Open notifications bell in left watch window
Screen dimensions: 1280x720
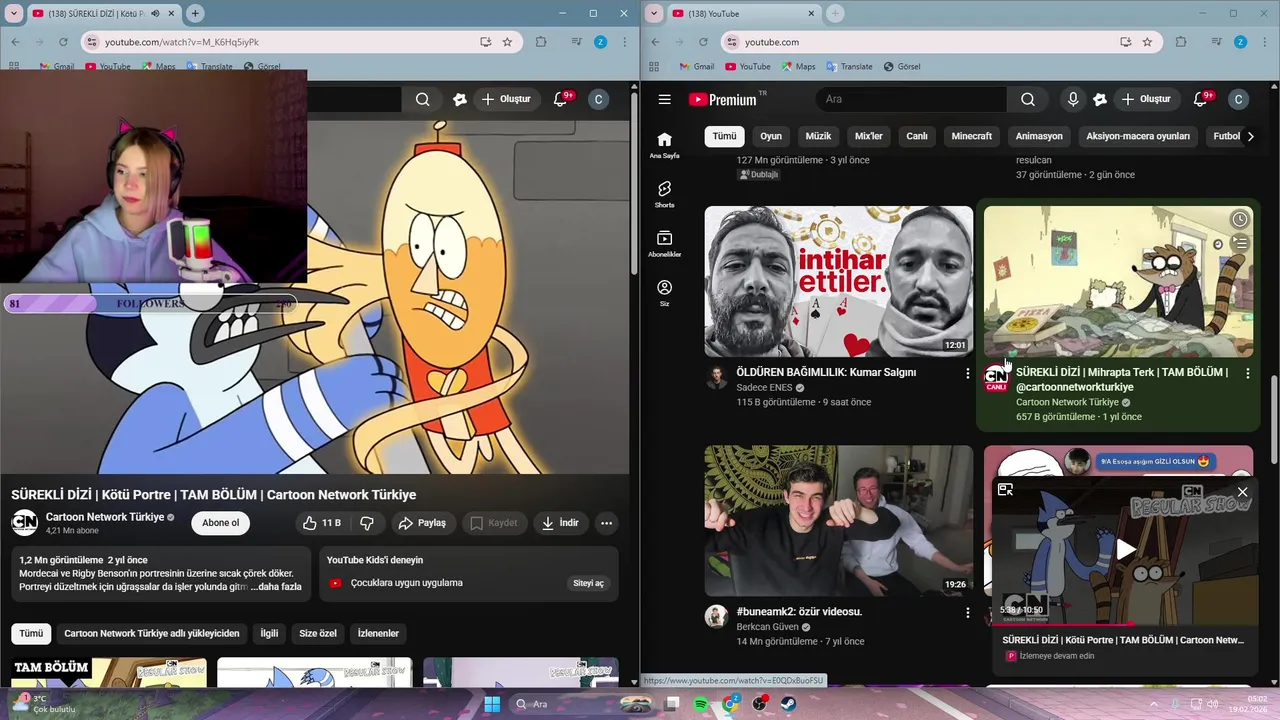point(561,99)
